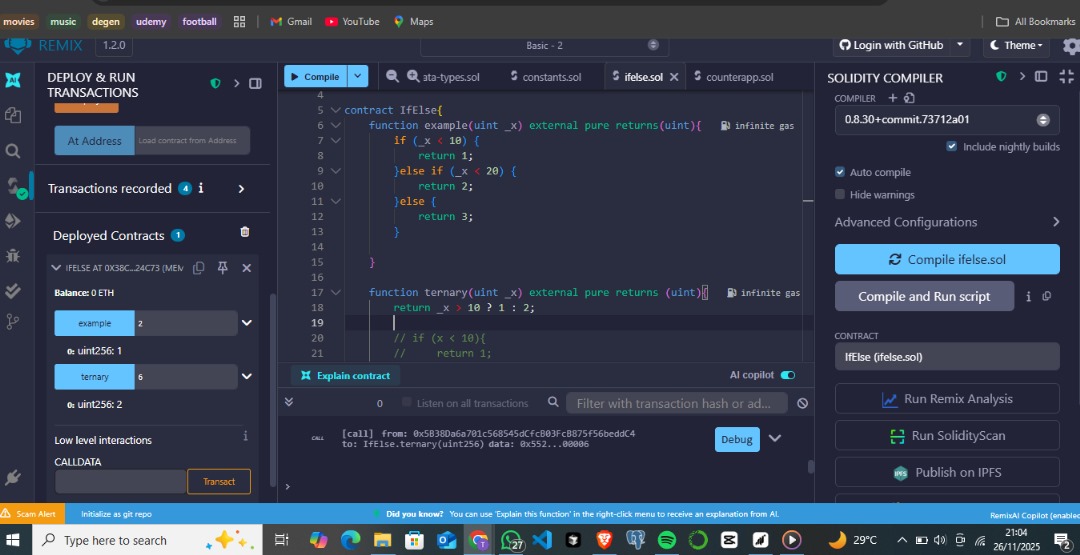Click the compiler file icon next to plus
This screenshot has height=555, width=1080.
(909, 98)
